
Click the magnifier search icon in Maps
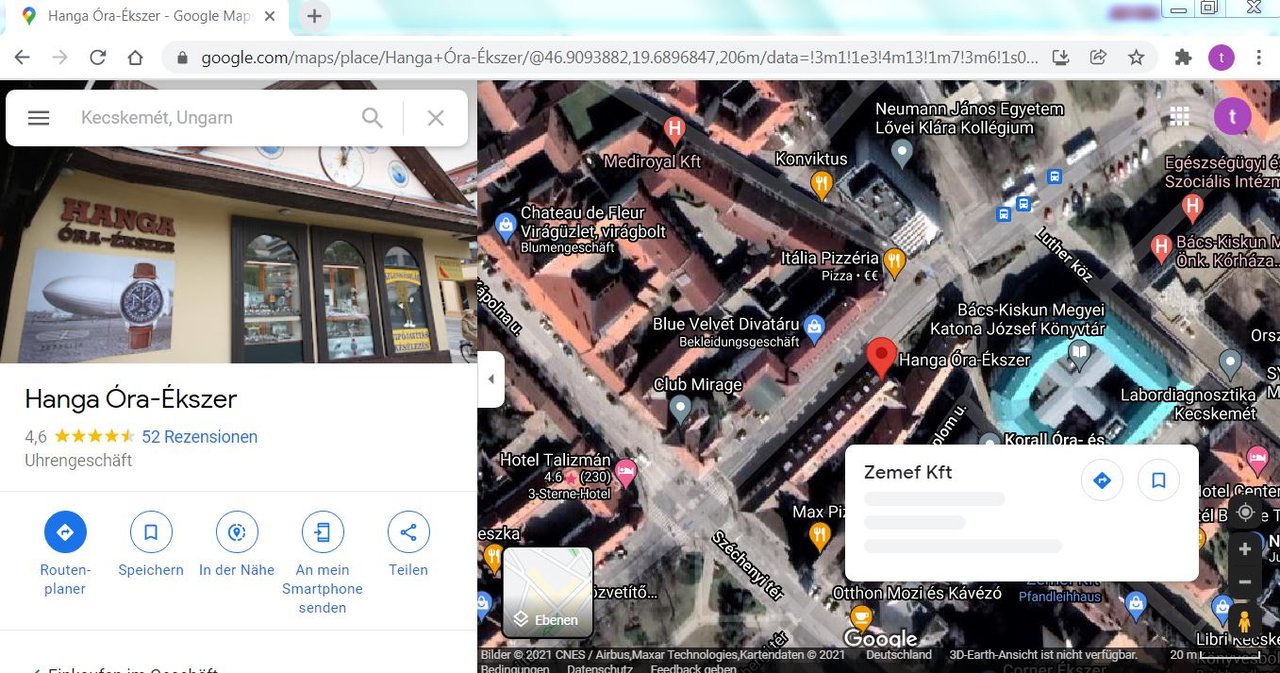pos(372,118)
